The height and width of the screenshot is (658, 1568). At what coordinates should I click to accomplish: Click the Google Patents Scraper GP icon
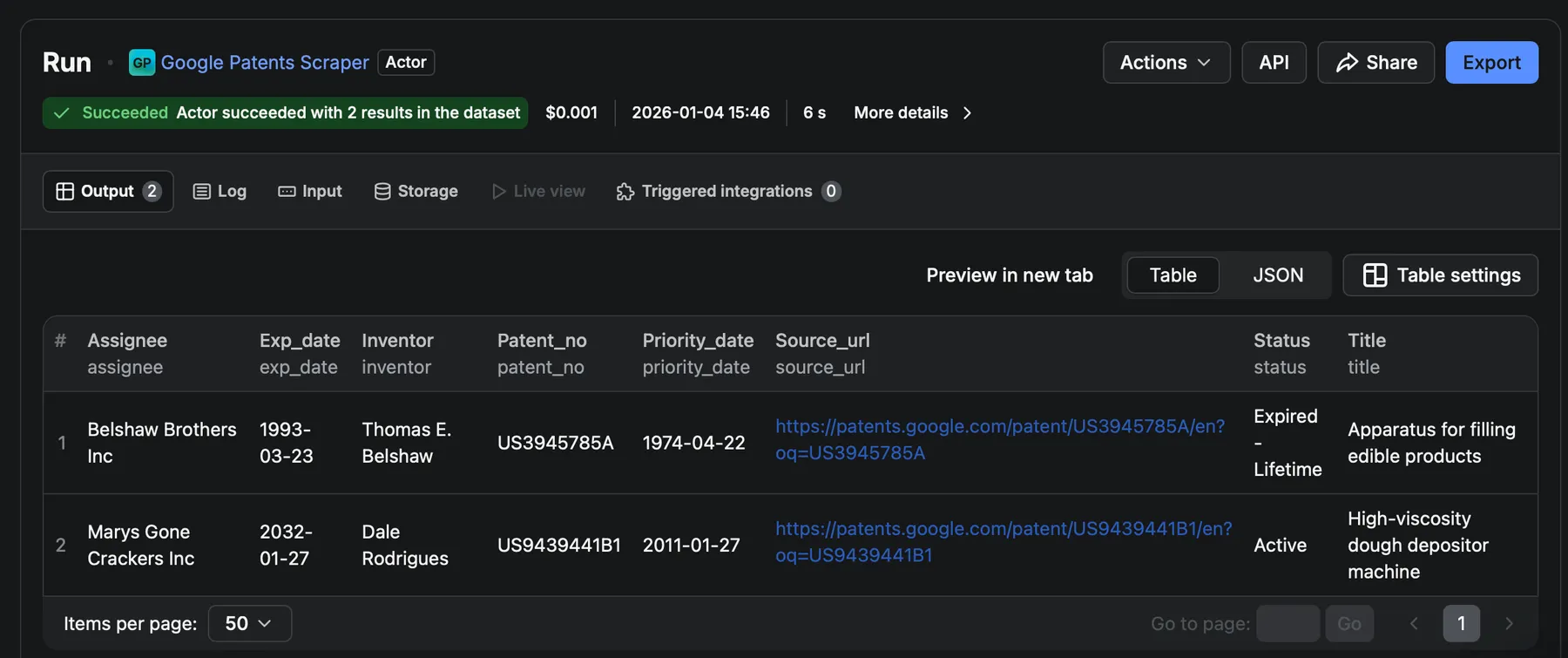[x=141, y=63]
